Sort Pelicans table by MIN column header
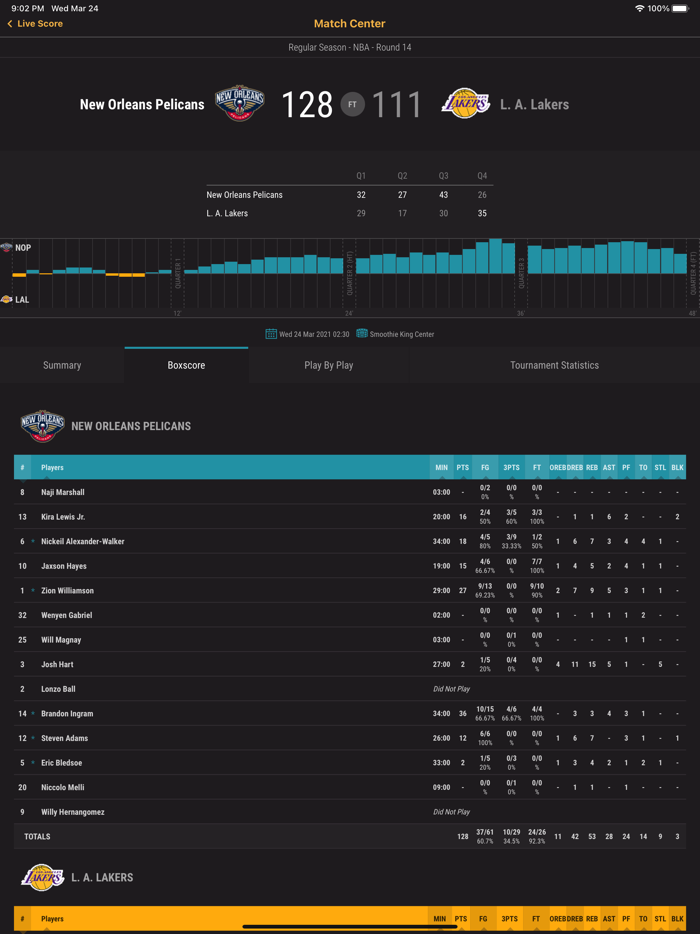This screenshot has height=934, width=700. click(441, 468)
